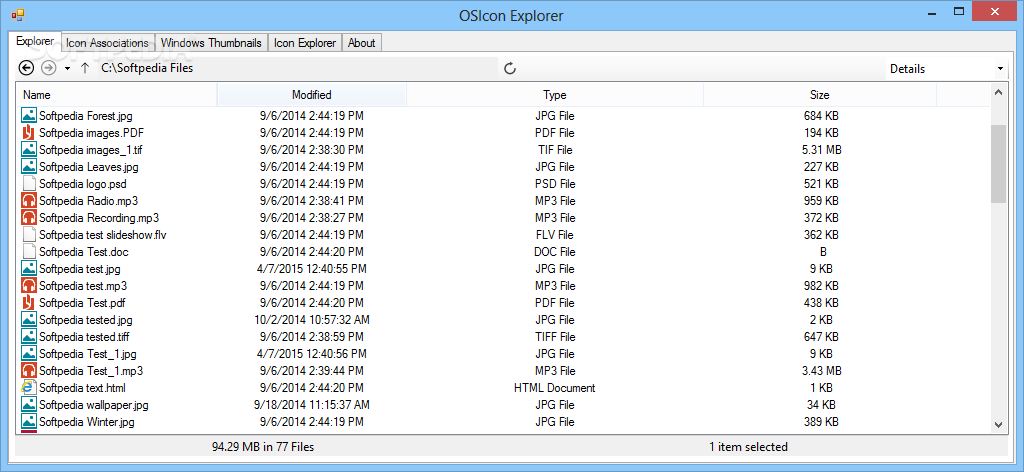Close the OSIcon Explorer window
This screenshot has width=1024, height=472.
coord(996,11)
